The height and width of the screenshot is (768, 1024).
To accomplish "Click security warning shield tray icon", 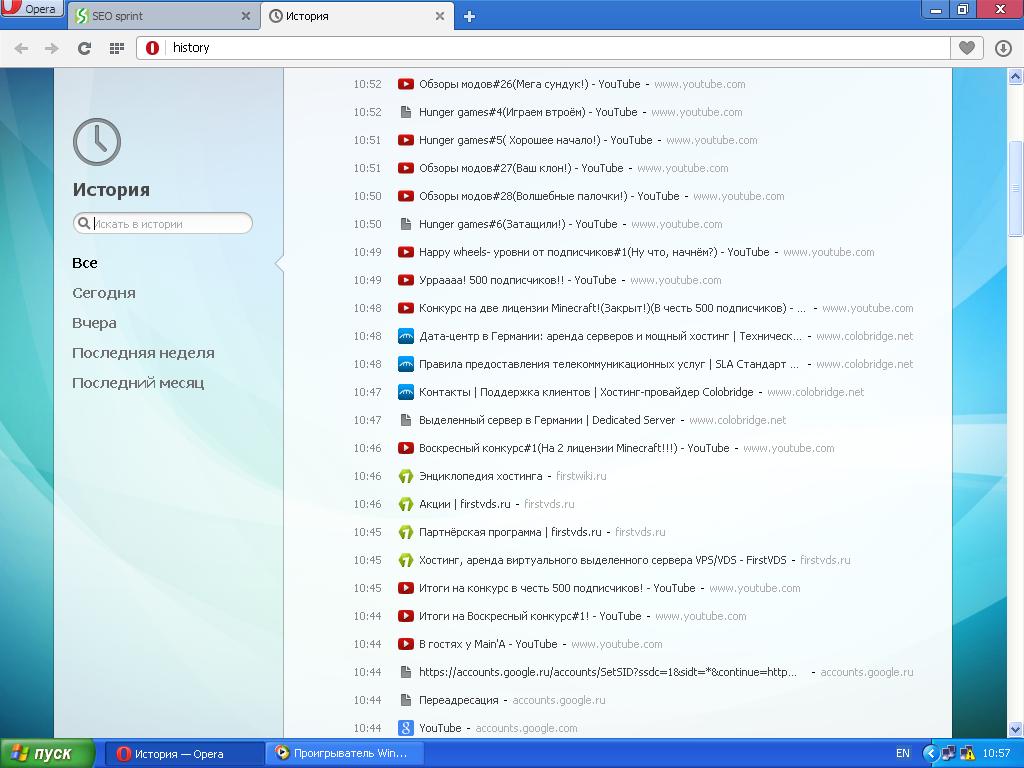I will click(967, 754).
